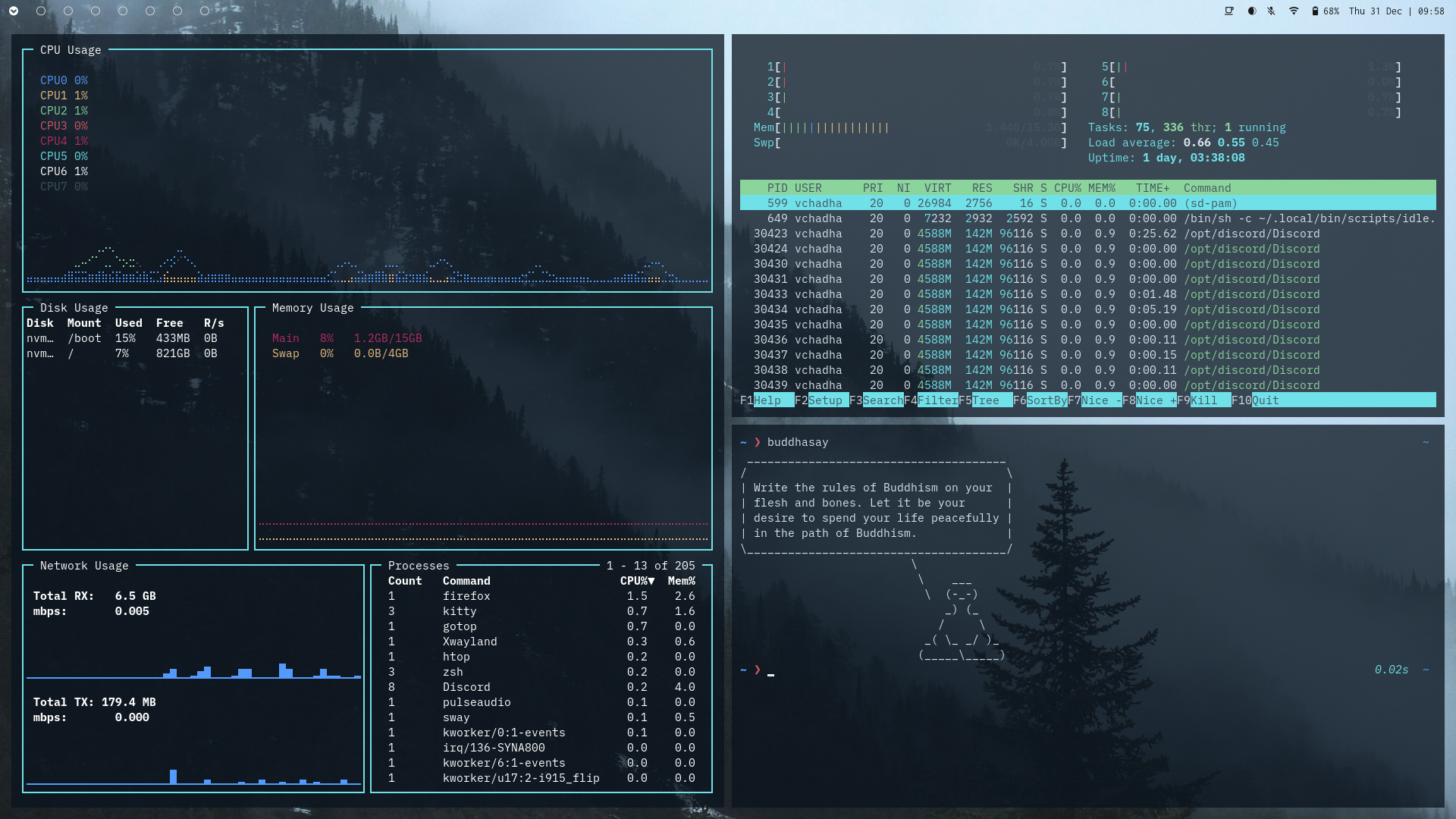Select the Xwayland row in gotop Processes

[541, 642]
